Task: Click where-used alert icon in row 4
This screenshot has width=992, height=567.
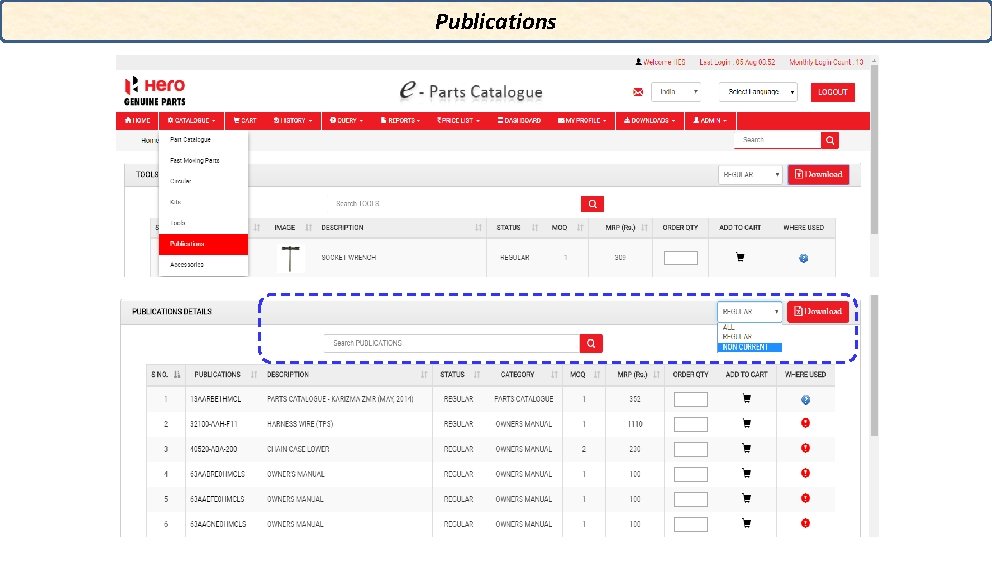Action: pos(805,473)
